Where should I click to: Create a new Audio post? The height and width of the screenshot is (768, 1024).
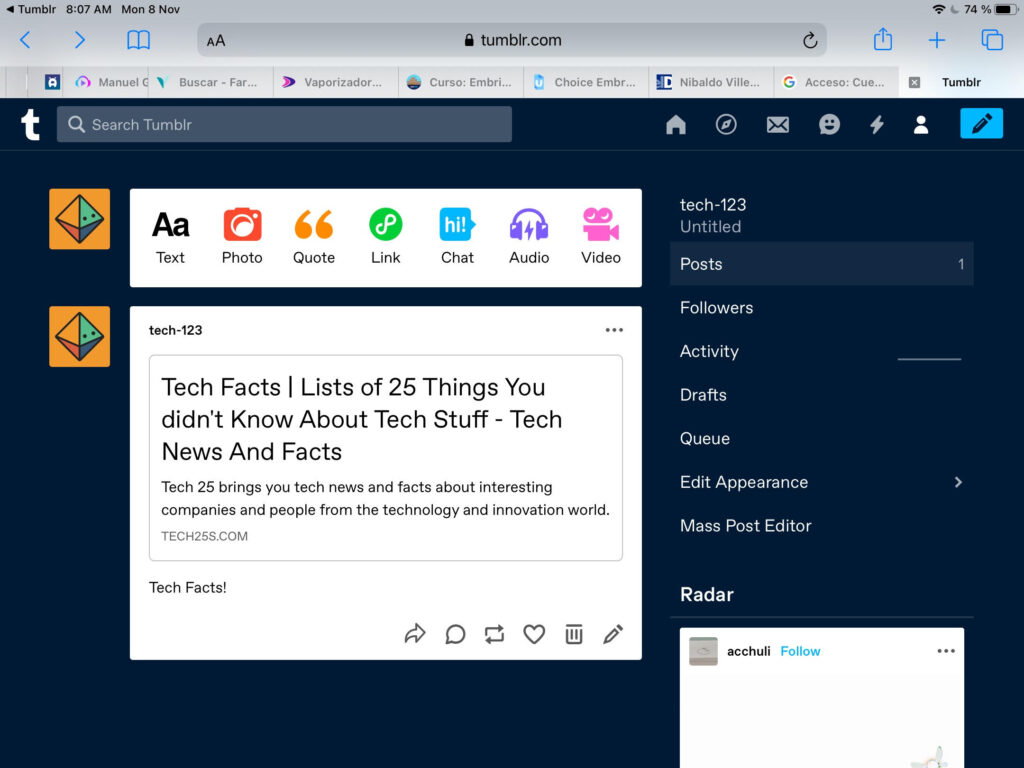pyautogui.click(x=529, y=237)
